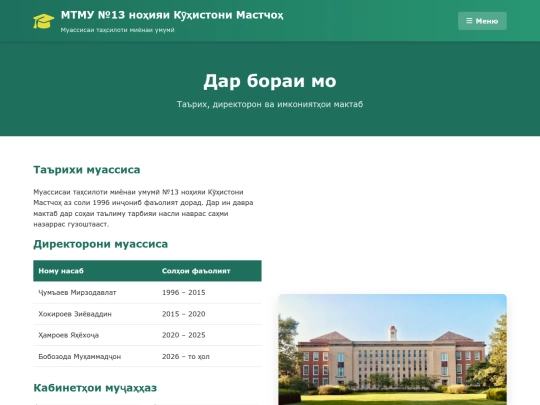Viewport: 540px width, 405px height.
Task: Click the heading Директорони муассиса
Action: (x=101, y=244)
